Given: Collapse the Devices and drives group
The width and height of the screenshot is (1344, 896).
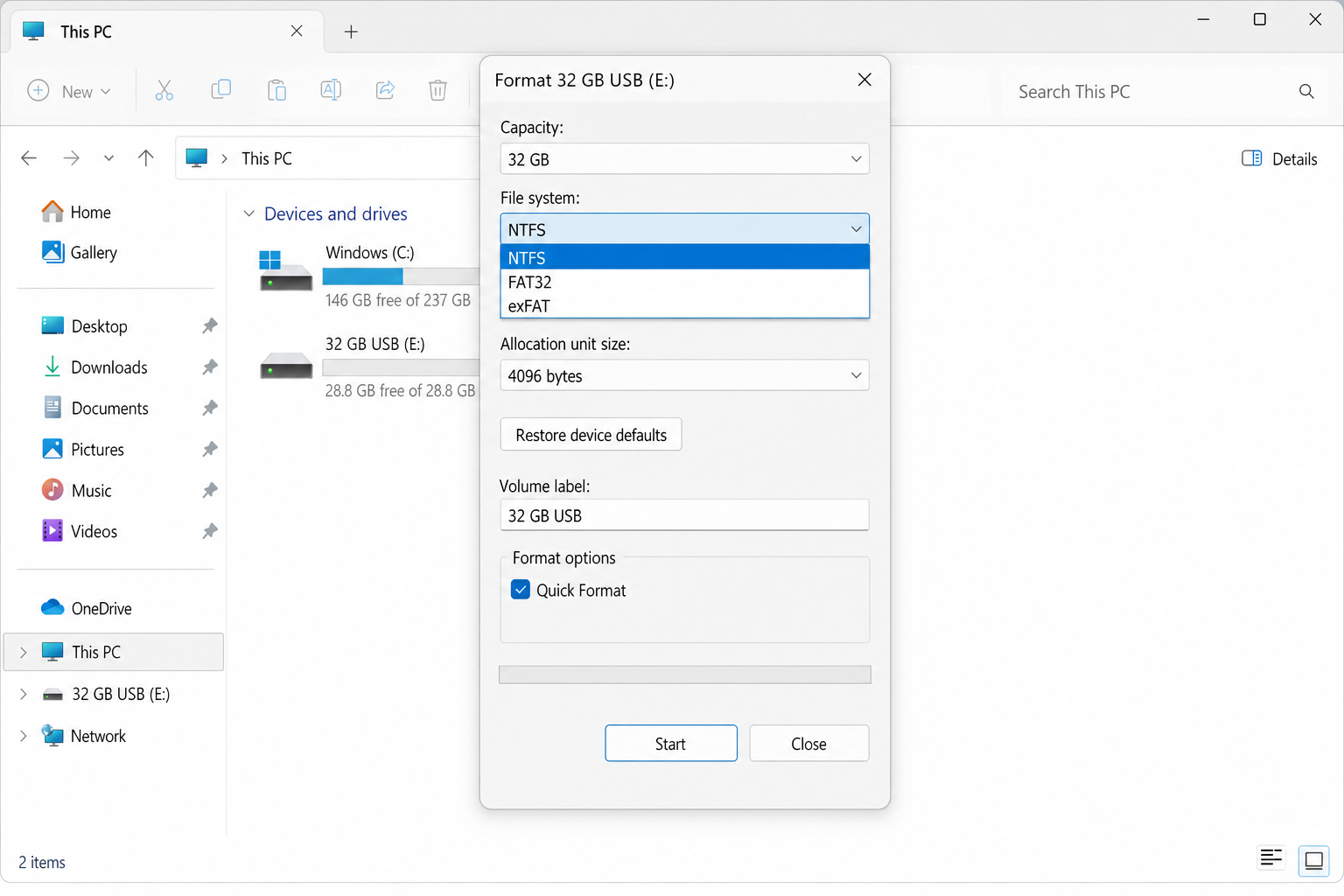Looking at the screenshot, I should click(249, 213).
